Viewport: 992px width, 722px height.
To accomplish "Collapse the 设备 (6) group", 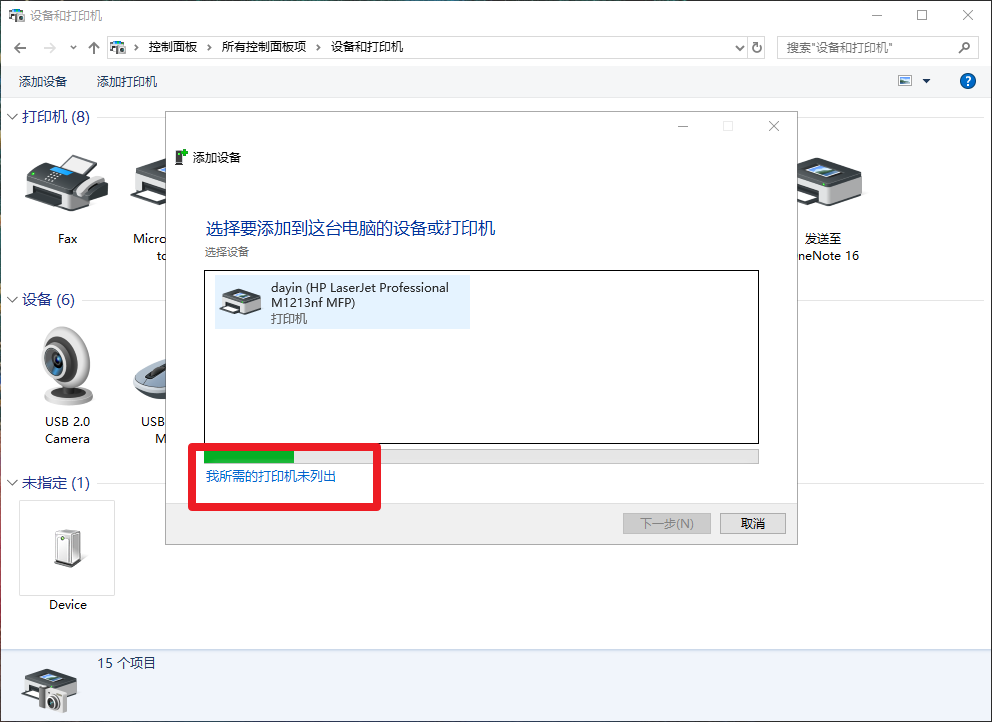I will 12,299.
